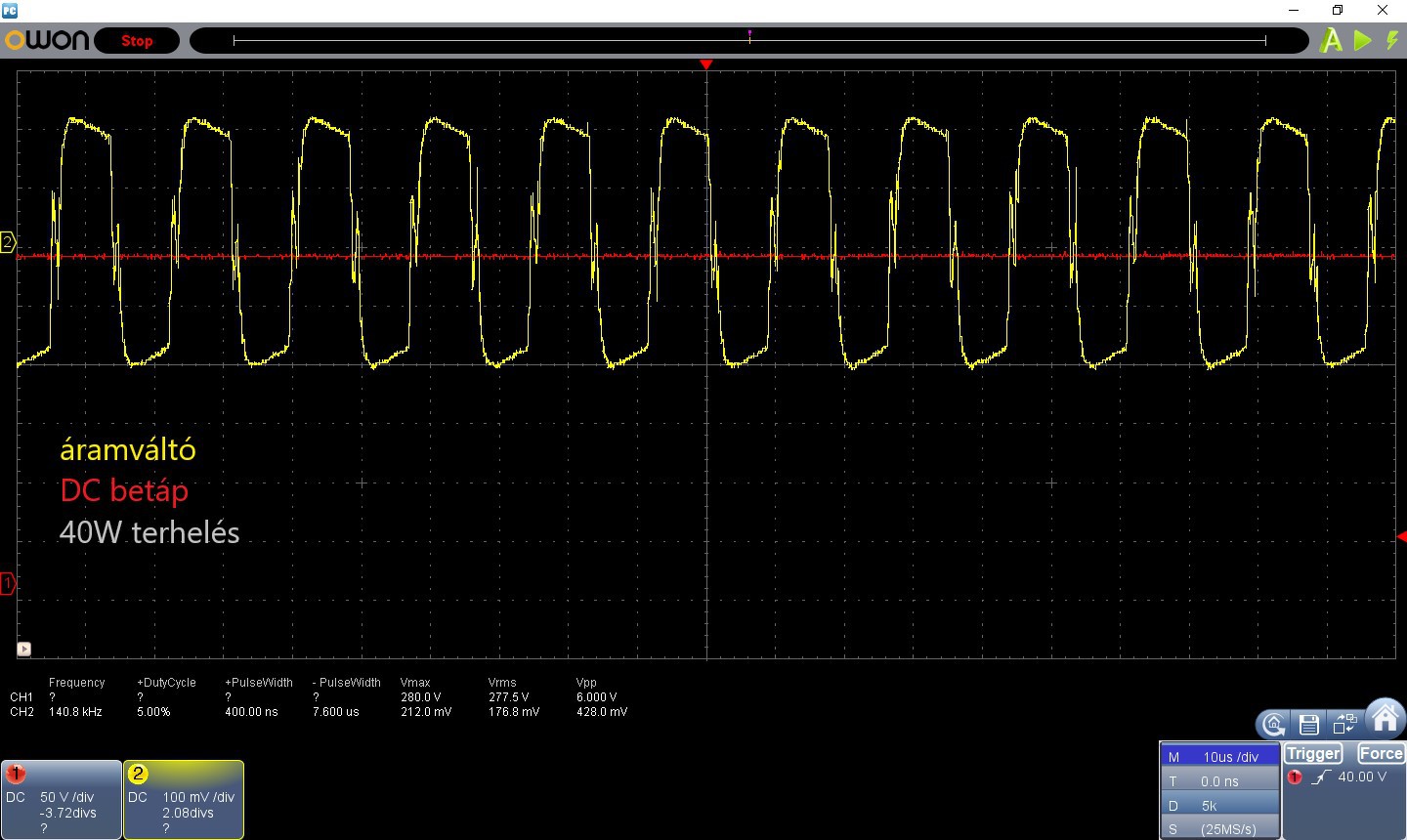Click the green Run play icon
This screenshot has height=840, width=1407.
click(1363, 41)
